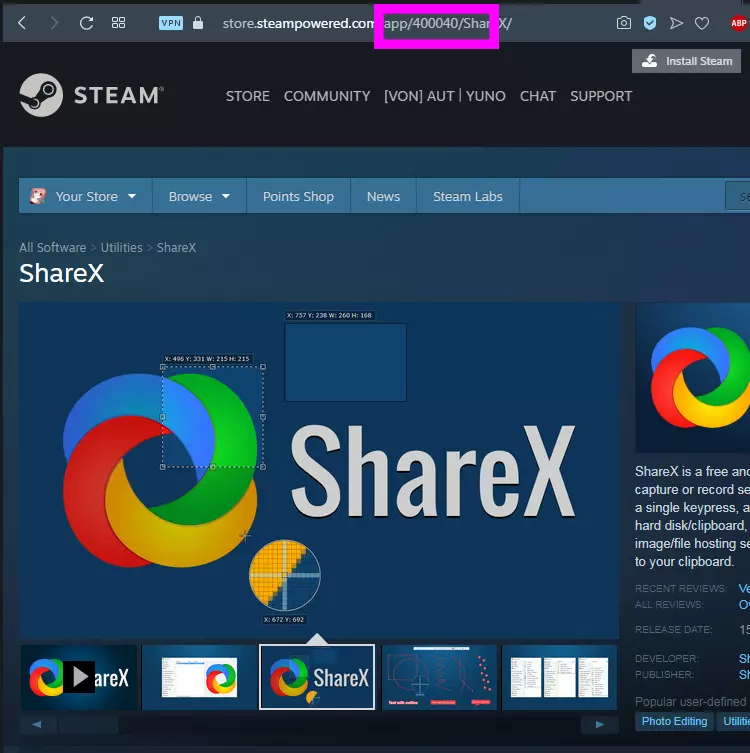The height and width of the screenshot is (753, 750).
Task: Click the thumbnail strip slider handle
Action: tap(88, 724)
